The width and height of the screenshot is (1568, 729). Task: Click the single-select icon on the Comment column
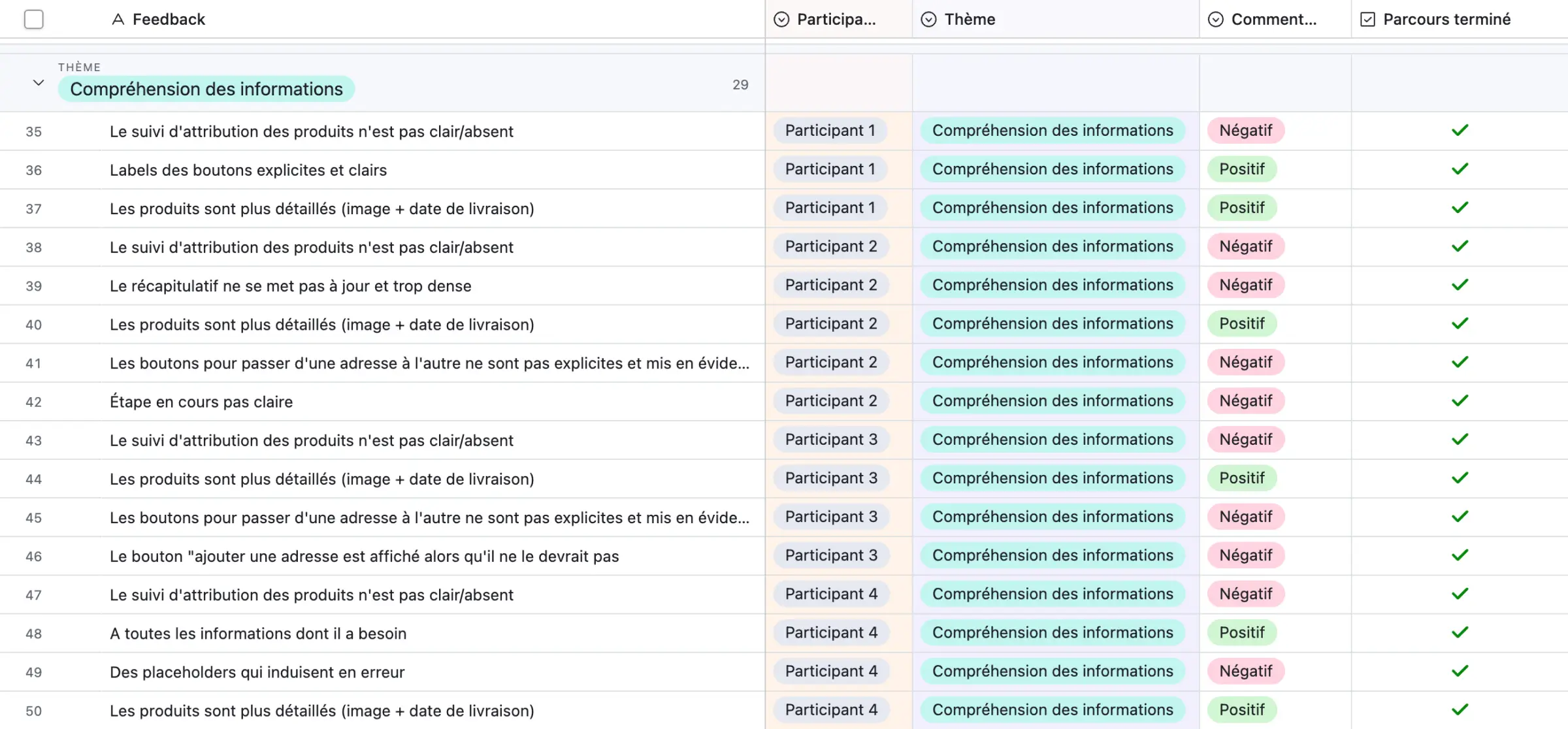(x=1215, y=20)
